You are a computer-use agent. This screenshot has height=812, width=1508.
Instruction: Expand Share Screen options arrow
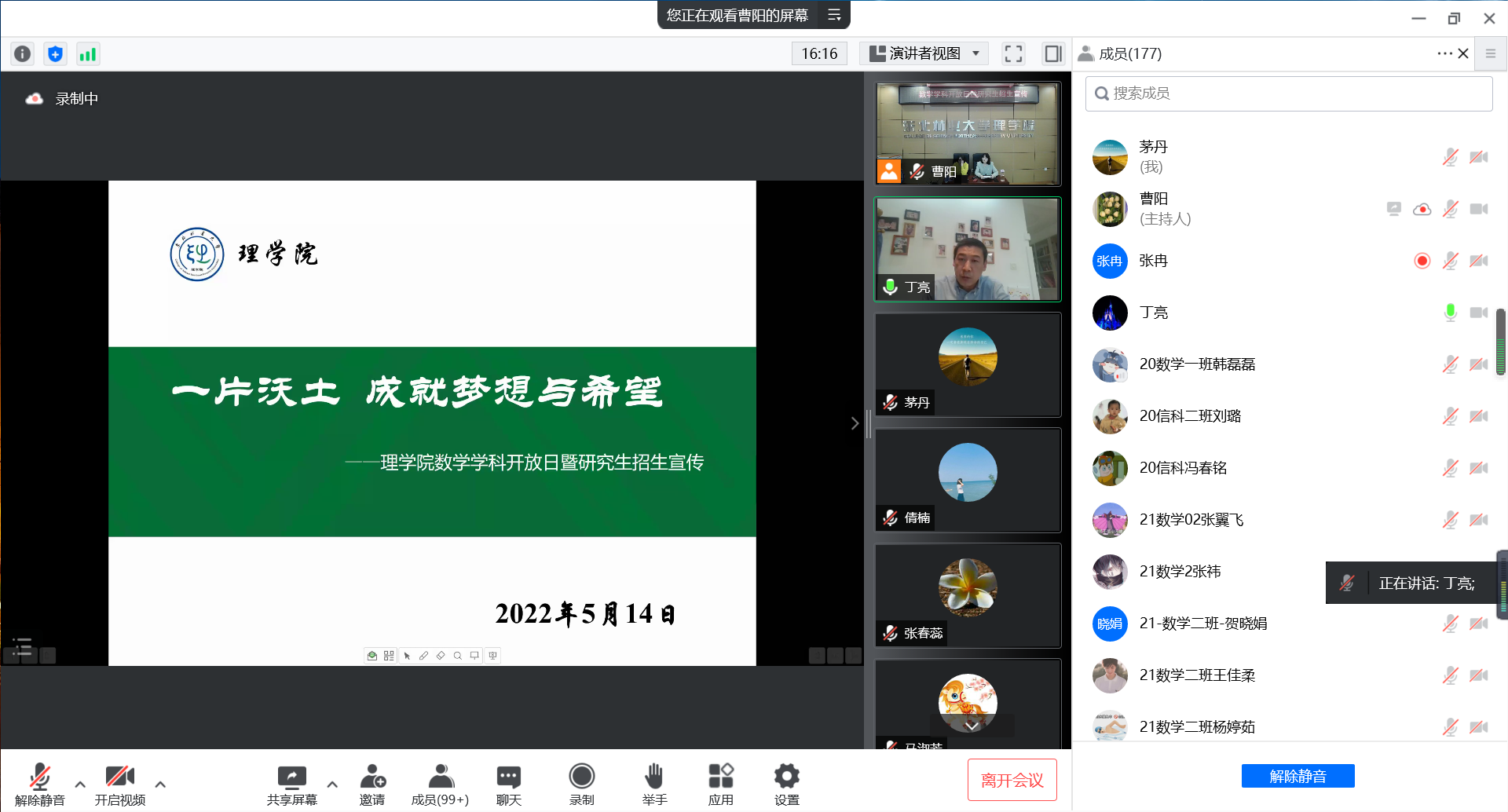coord(332,784)
